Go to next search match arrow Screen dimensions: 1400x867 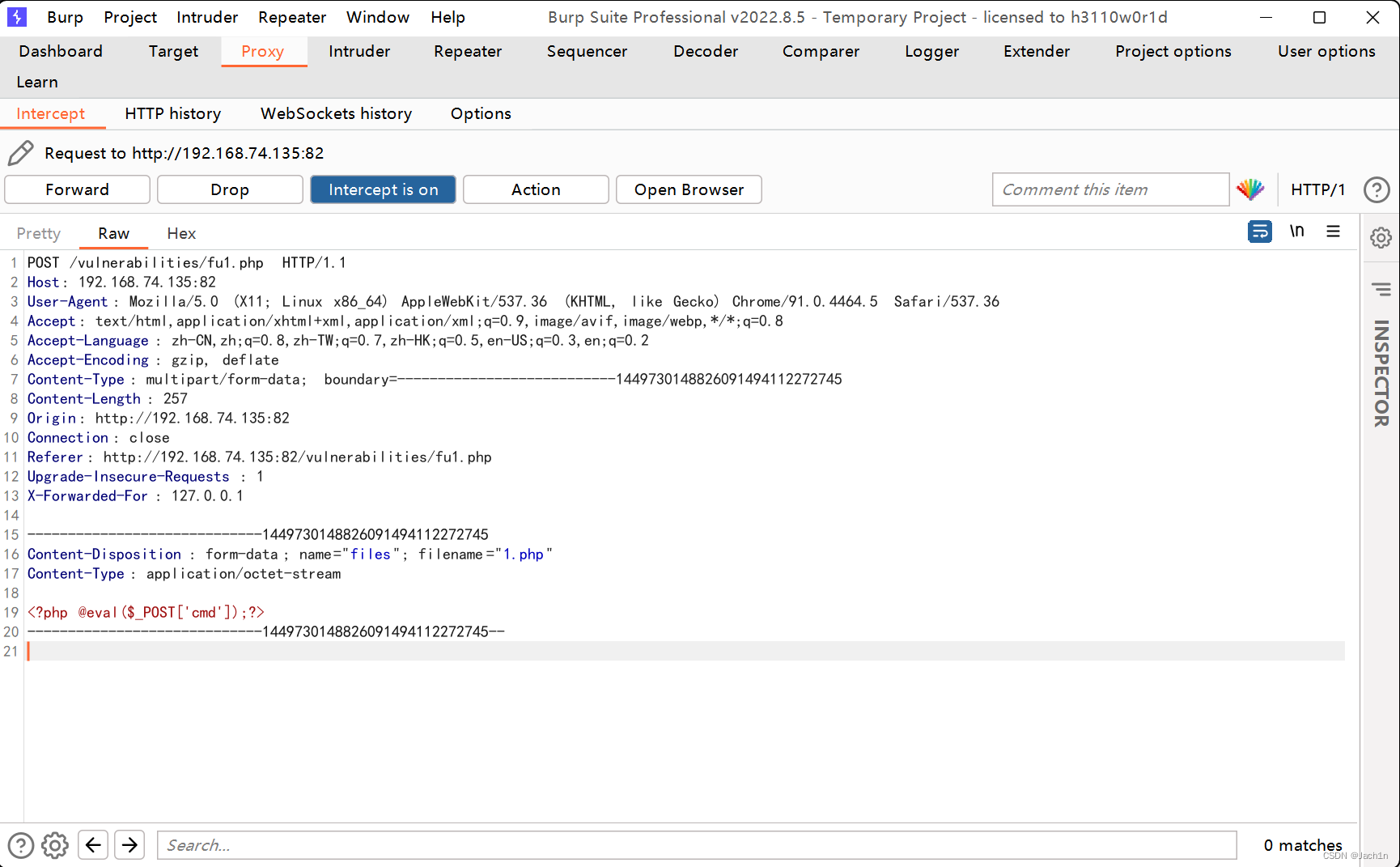pos(129,845)
